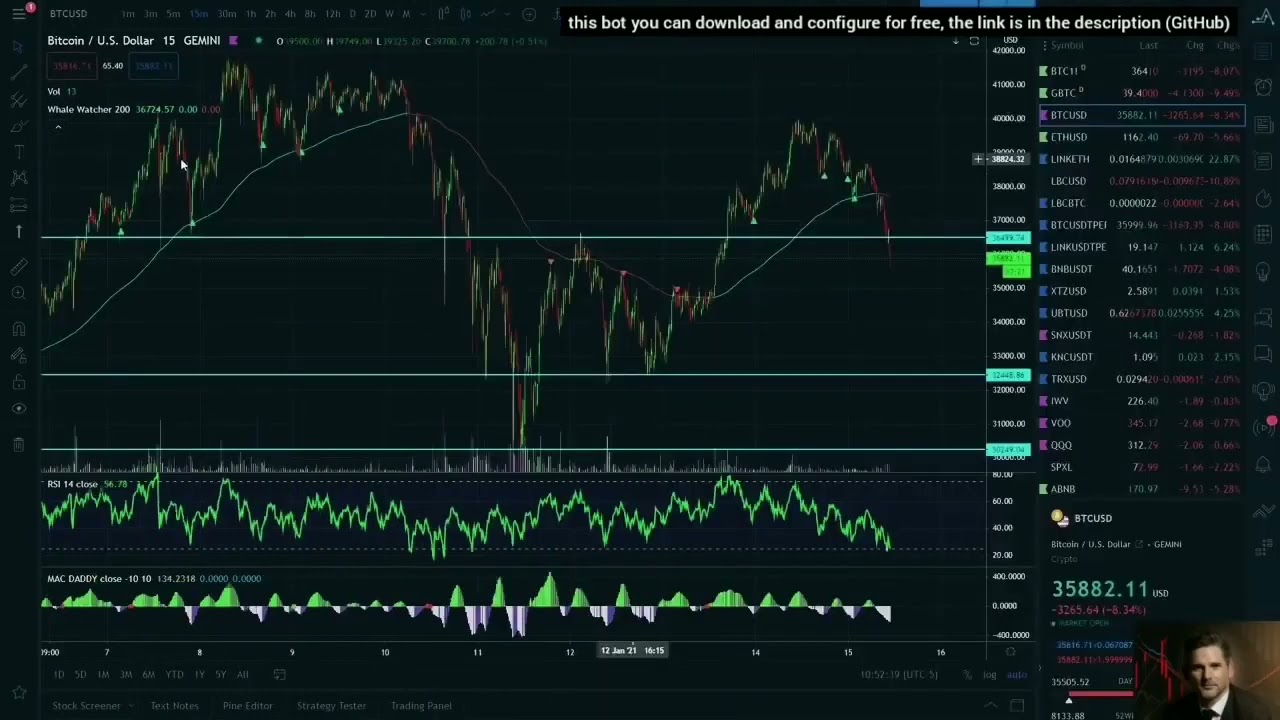Click the fullscreen square icon above price scale
This screenshot has width=1280, height=720.
pos(974,41)
